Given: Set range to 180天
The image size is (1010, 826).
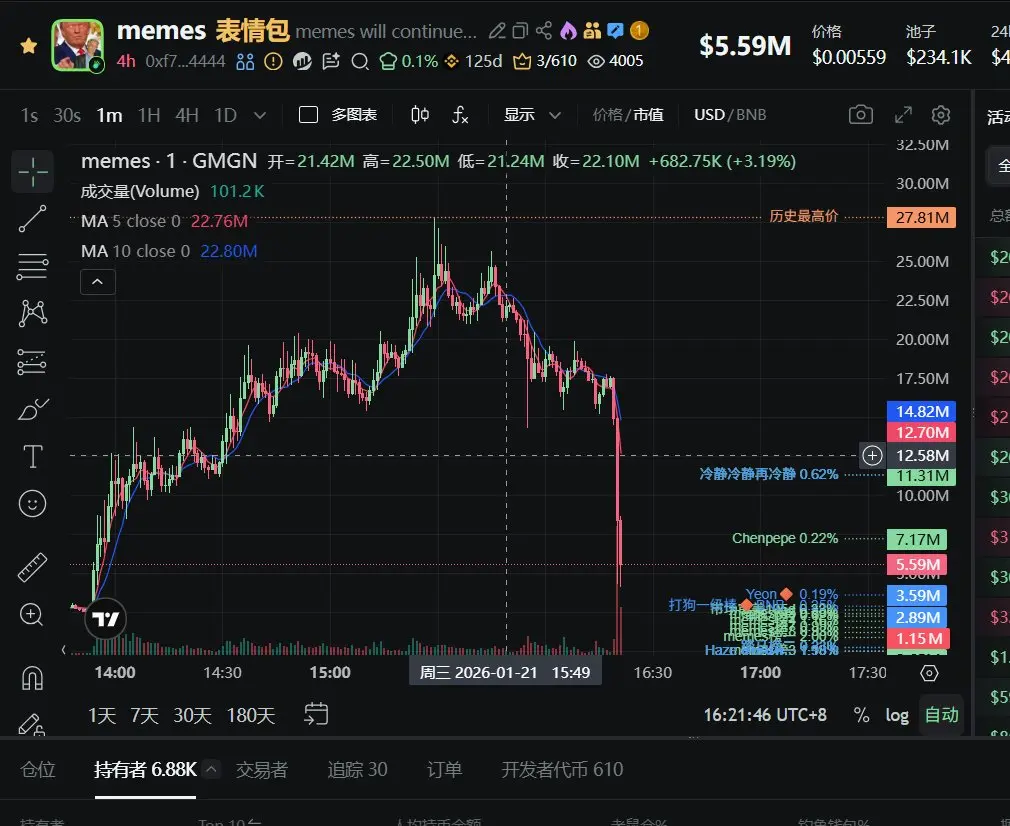Looking at the screenshot, I should tap(251, 715).
